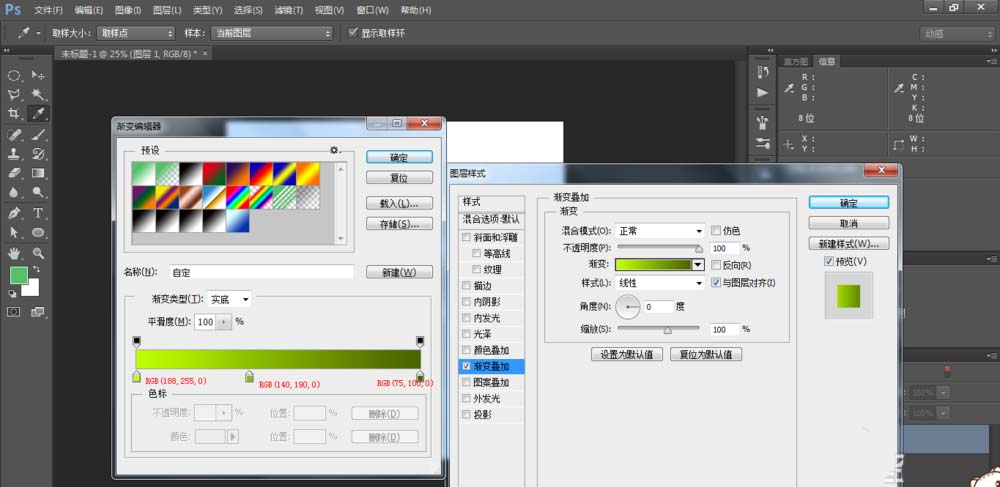Open gradient presets gear menu
1000x487 pixels.
tap(336, 150)
